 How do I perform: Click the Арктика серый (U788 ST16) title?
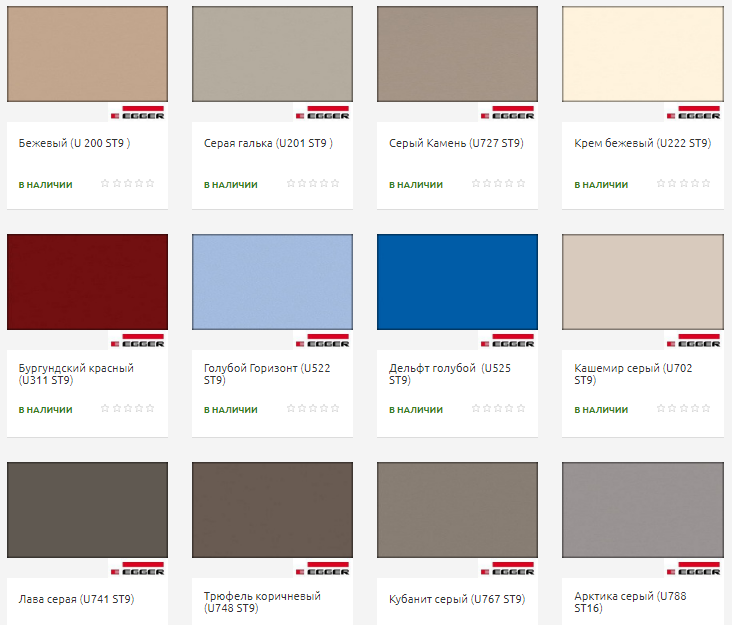click(x=629, y=602)
